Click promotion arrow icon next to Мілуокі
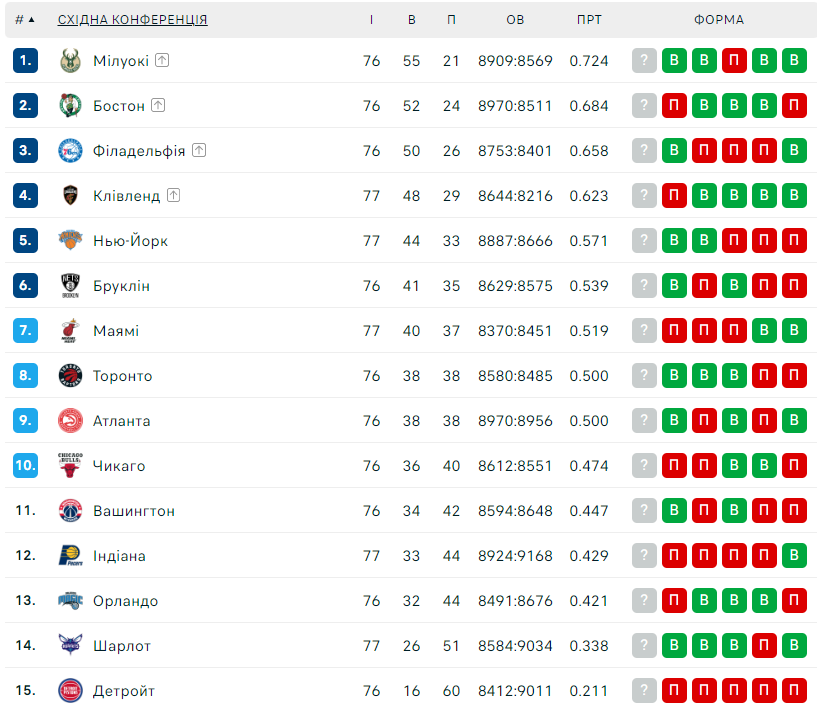The height and width of the screenshot is (710, 817). point(162,60)
